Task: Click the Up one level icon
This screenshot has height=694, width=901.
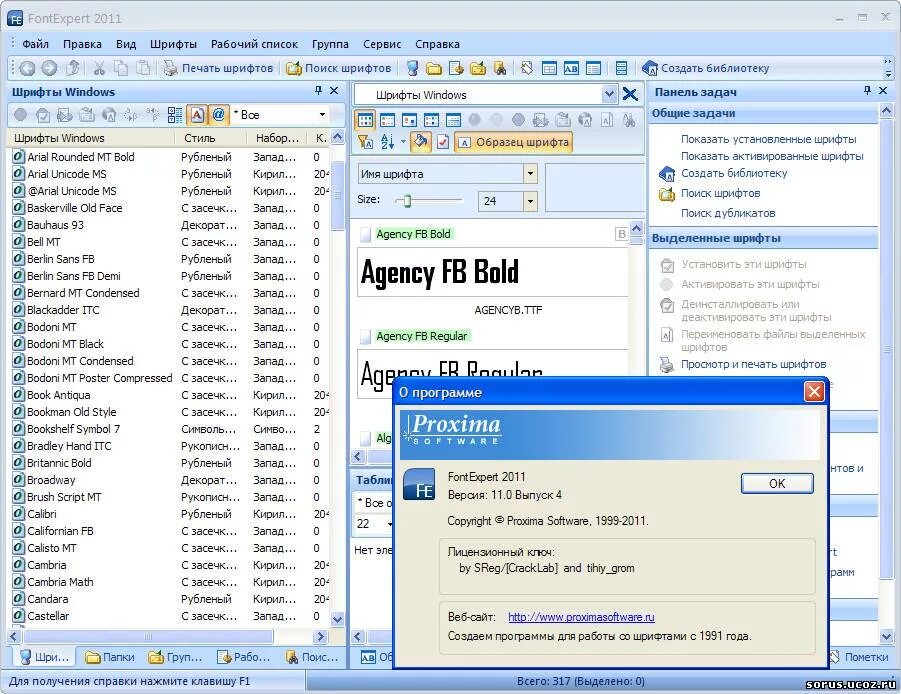Action: coord(72,68)
